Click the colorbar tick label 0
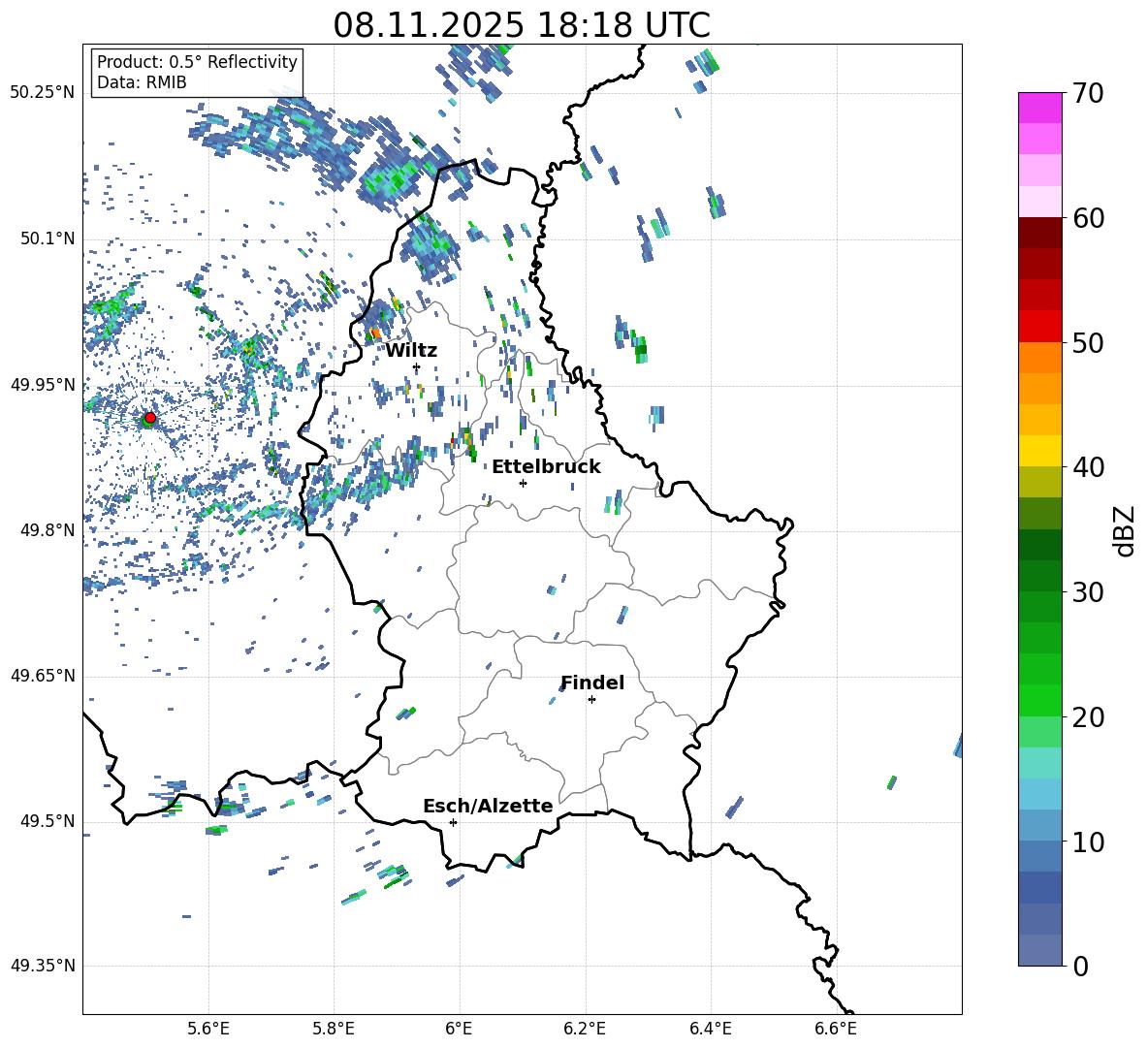This screenshot has width=1148, height=1048. (x=1080, y=966)
